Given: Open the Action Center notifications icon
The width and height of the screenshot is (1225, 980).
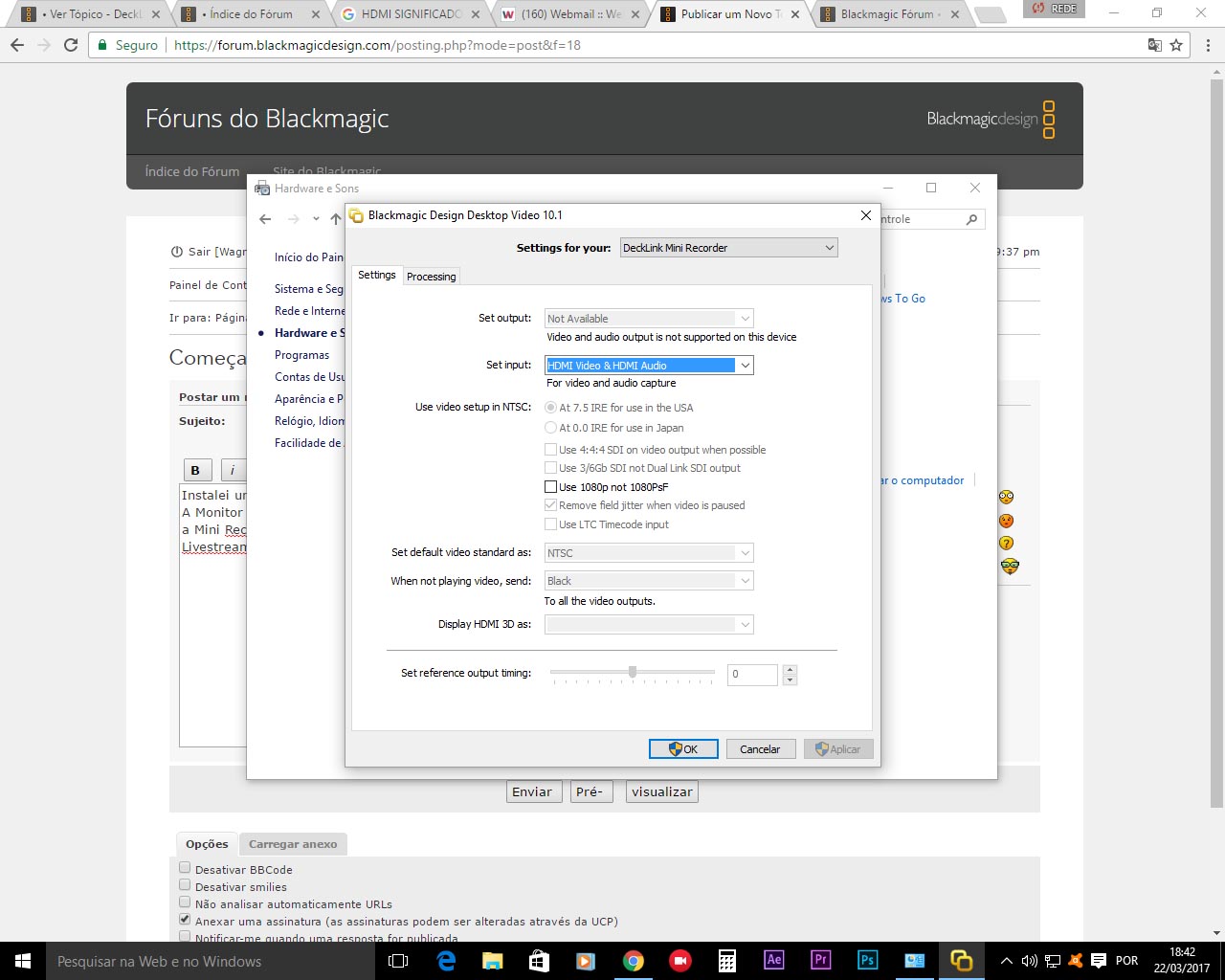Looking at the screenshot, I should (x=1099, y=961).
